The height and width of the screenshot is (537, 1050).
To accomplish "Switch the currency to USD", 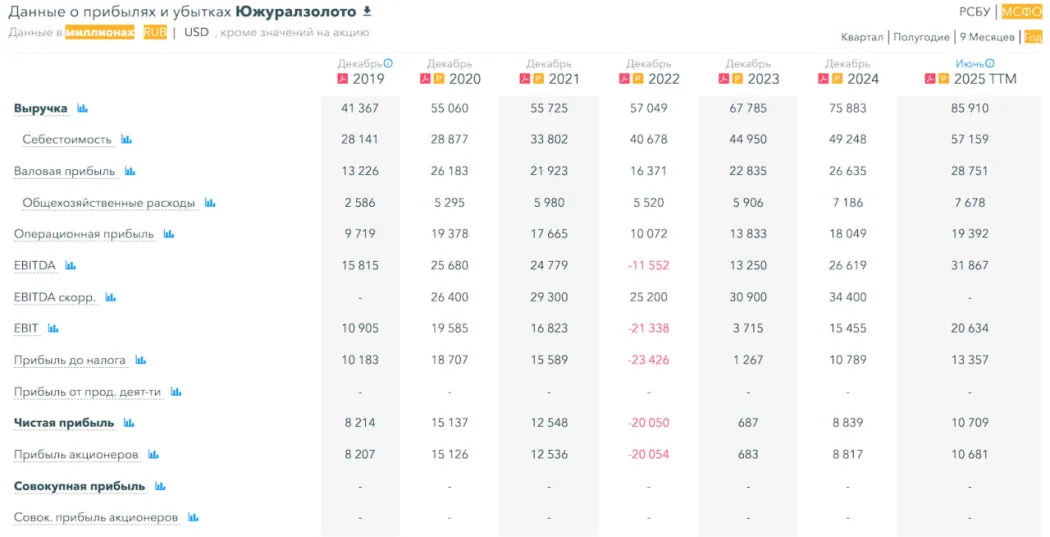I will click(x=197, y=32).
